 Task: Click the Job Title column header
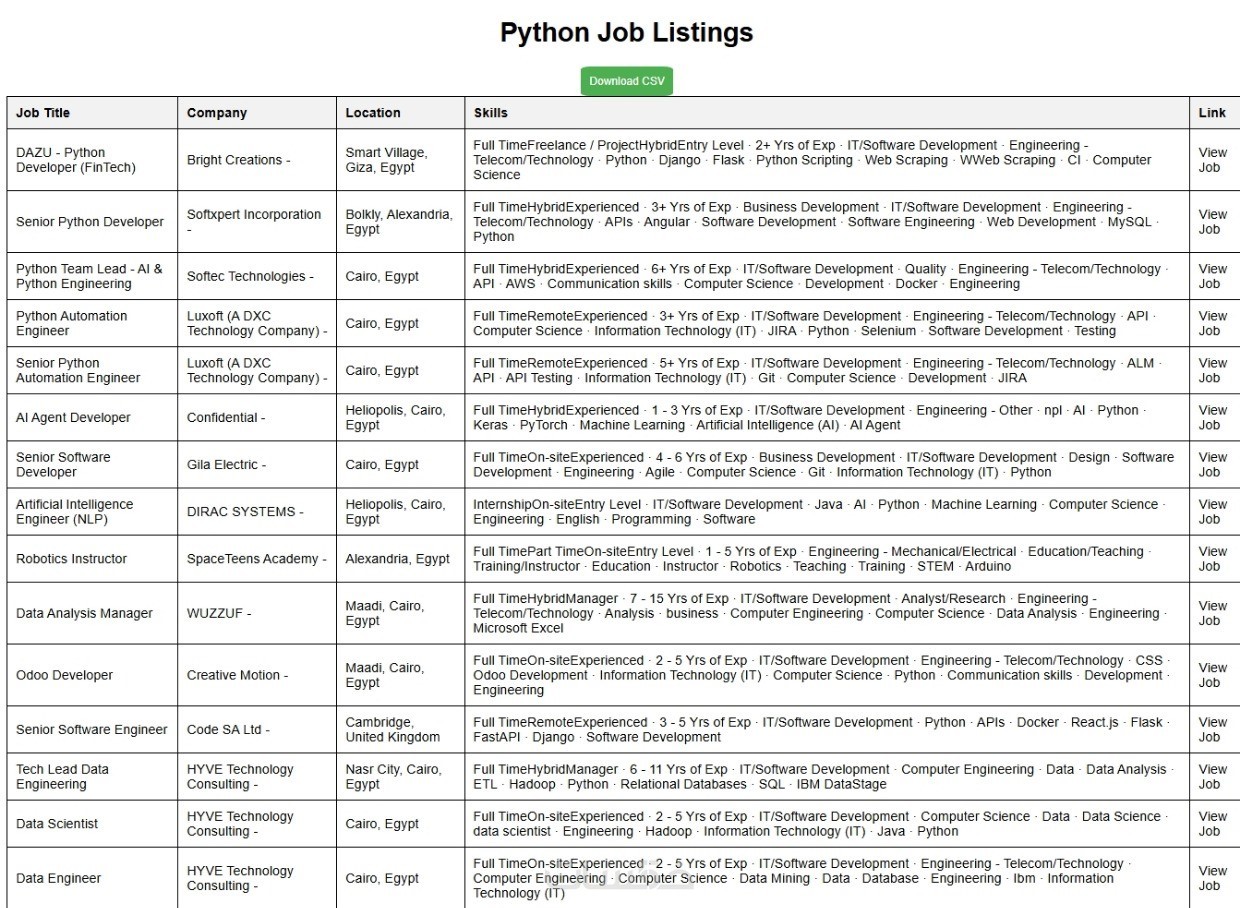point(92,113)
